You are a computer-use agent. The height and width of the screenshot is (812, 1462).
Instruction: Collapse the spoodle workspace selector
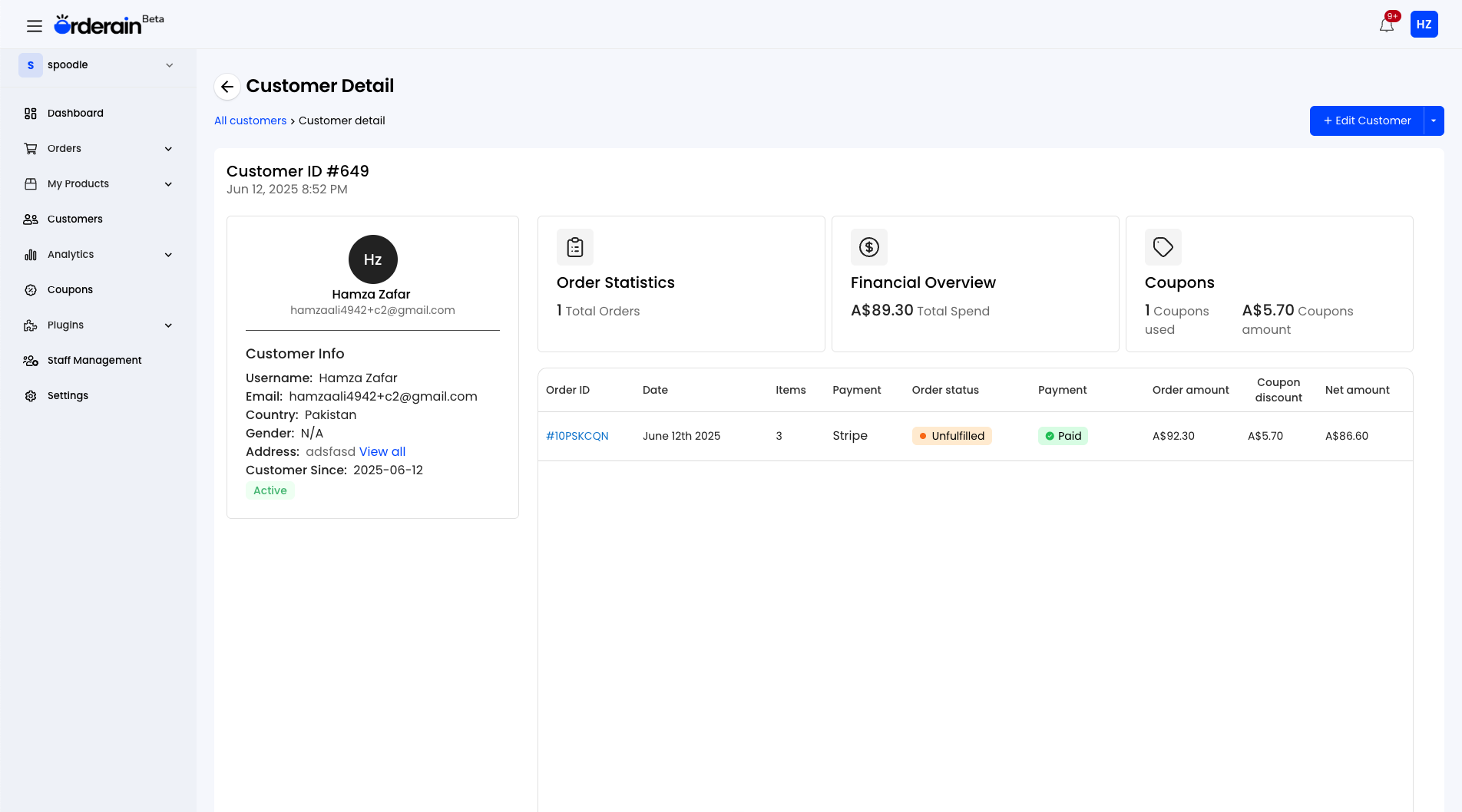click(x=169, y=65)
